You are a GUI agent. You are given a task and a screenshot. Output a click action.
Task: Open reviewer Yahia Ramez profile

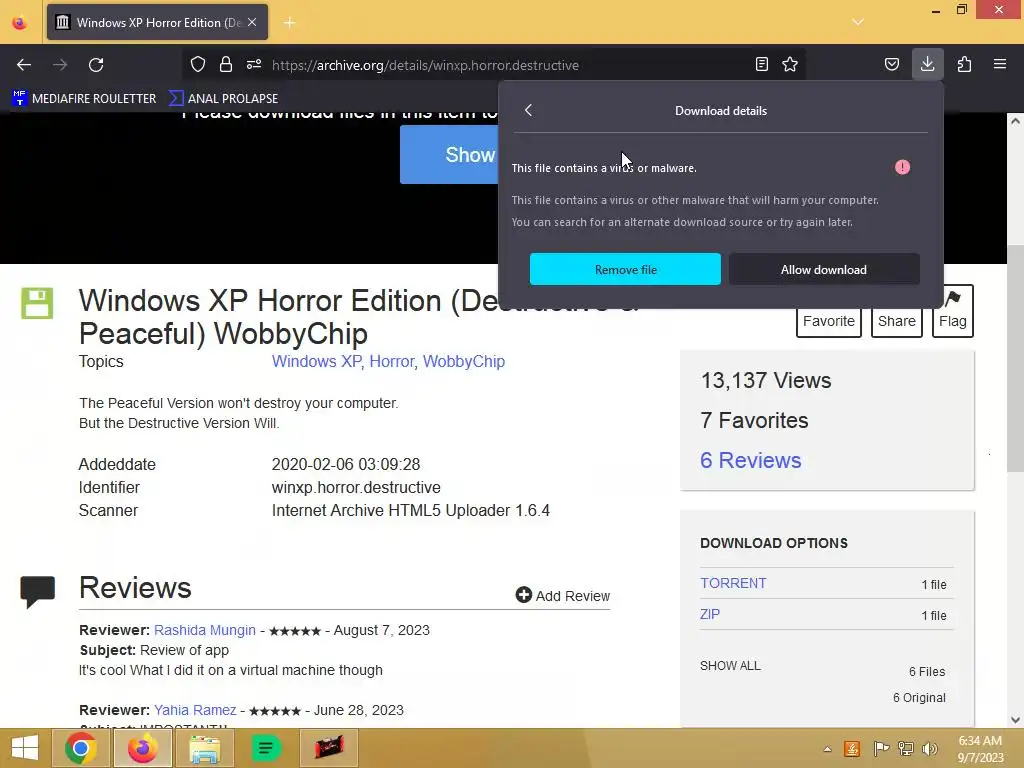(195, 710)
